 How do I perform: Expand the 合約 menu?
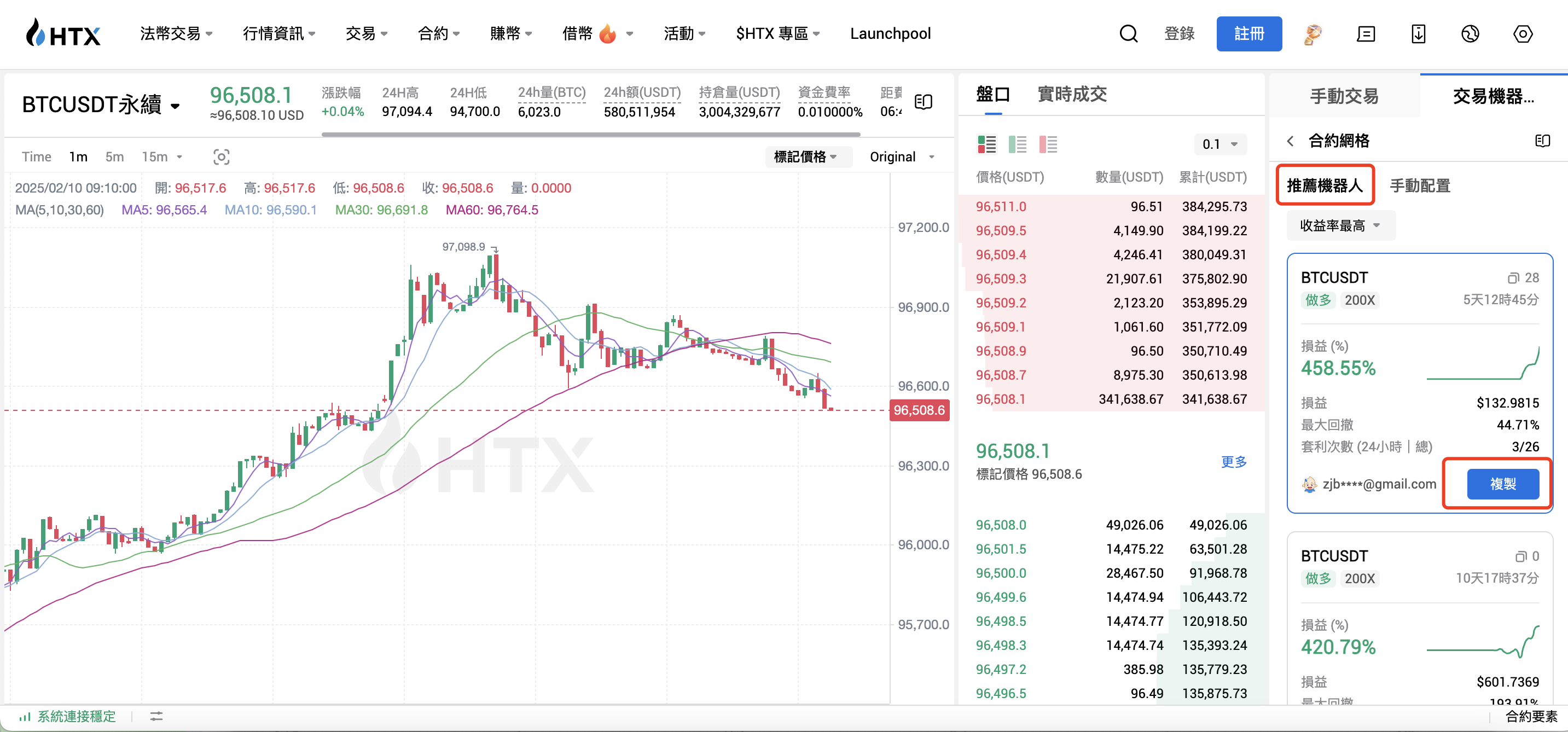438,33
